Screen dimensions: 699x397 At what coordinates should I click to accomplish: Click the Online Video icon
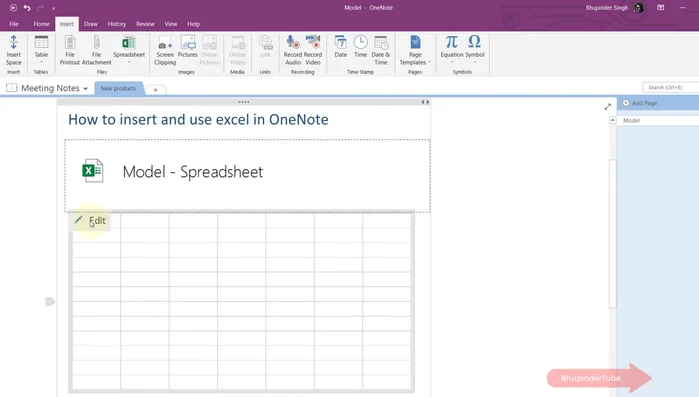pyautogui.click(x=237, y=50)
